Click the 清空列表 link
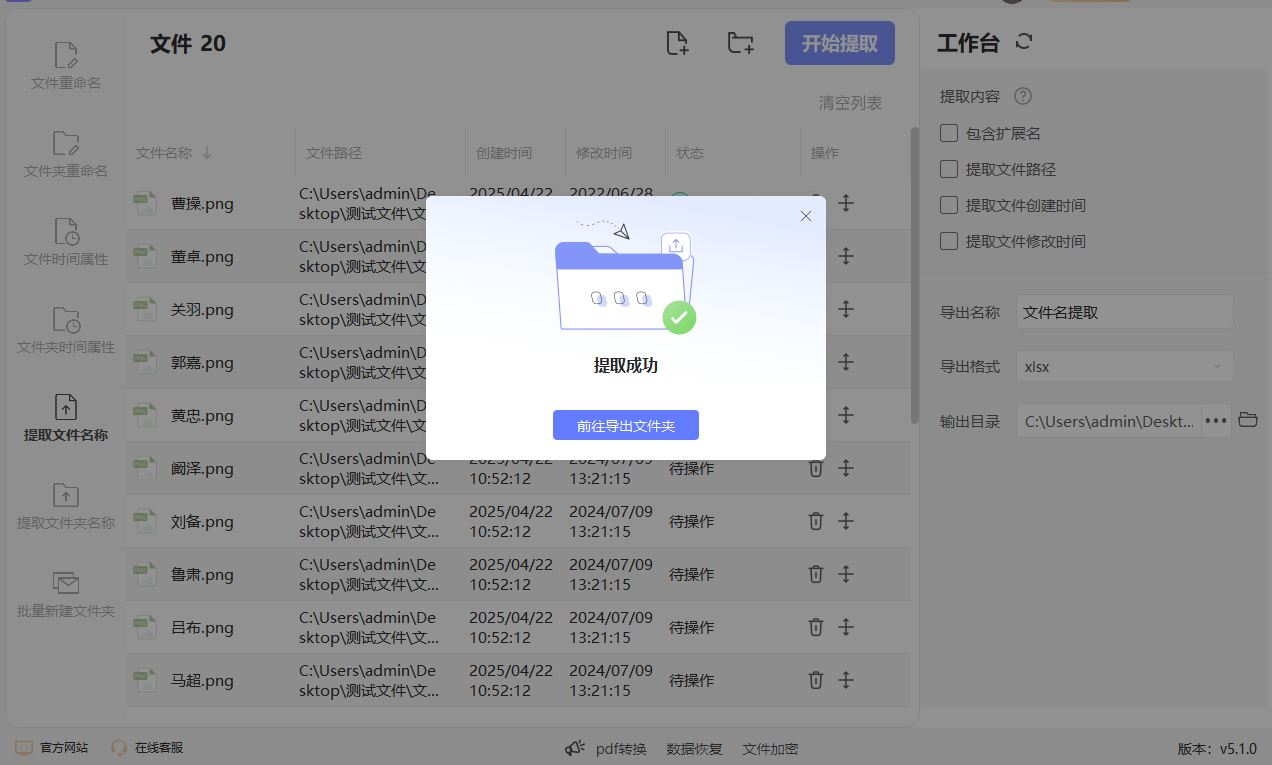The image size is (1272, 765). coord(851,103)
